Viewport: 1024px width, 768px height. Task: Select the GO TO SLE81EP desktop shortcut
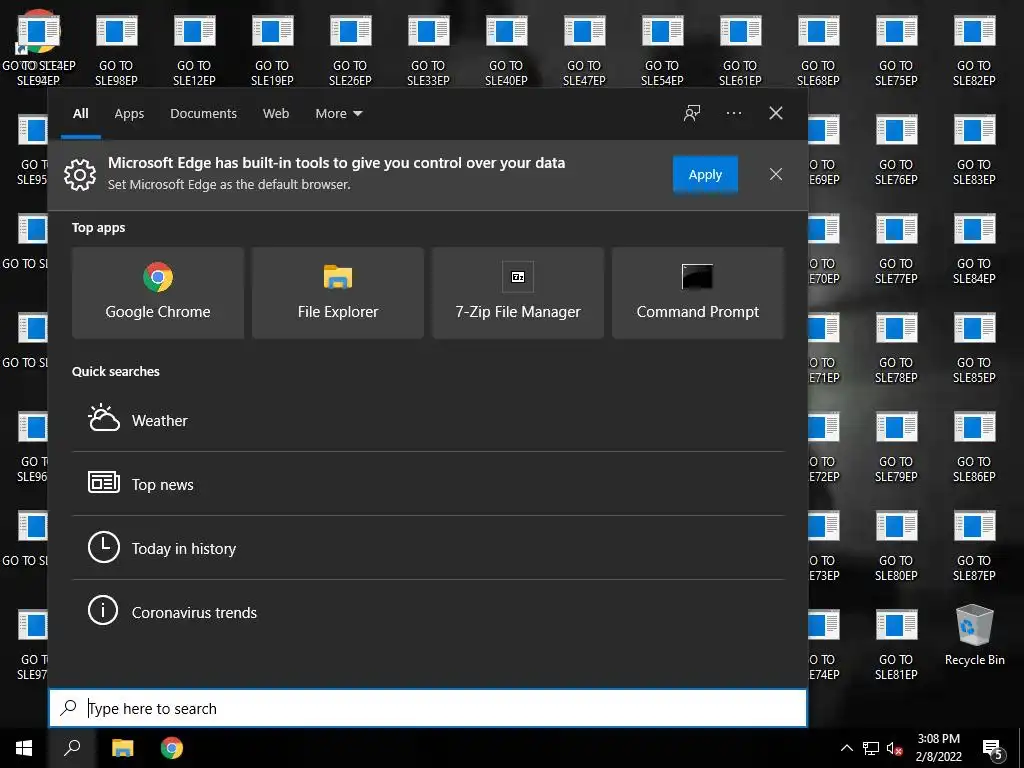pyautogui.click(x=896, y=645)
